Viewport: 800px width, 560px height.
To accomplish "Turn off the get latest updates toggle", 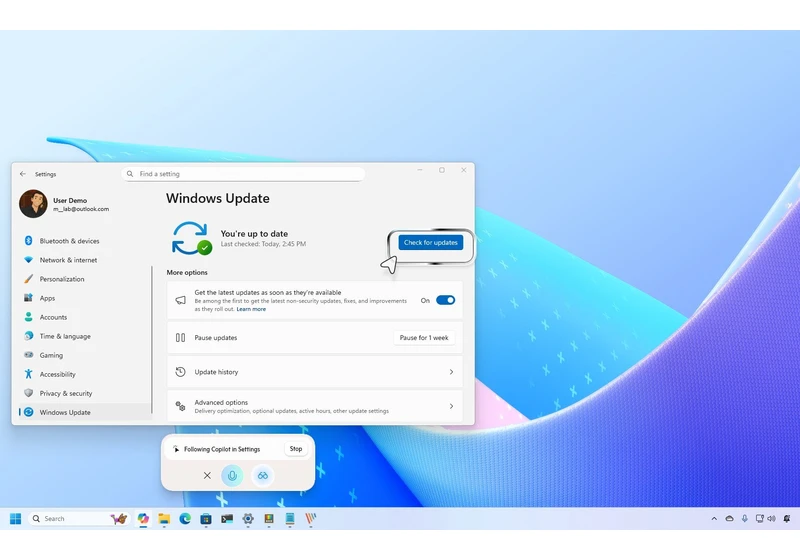I will point(445,300).
